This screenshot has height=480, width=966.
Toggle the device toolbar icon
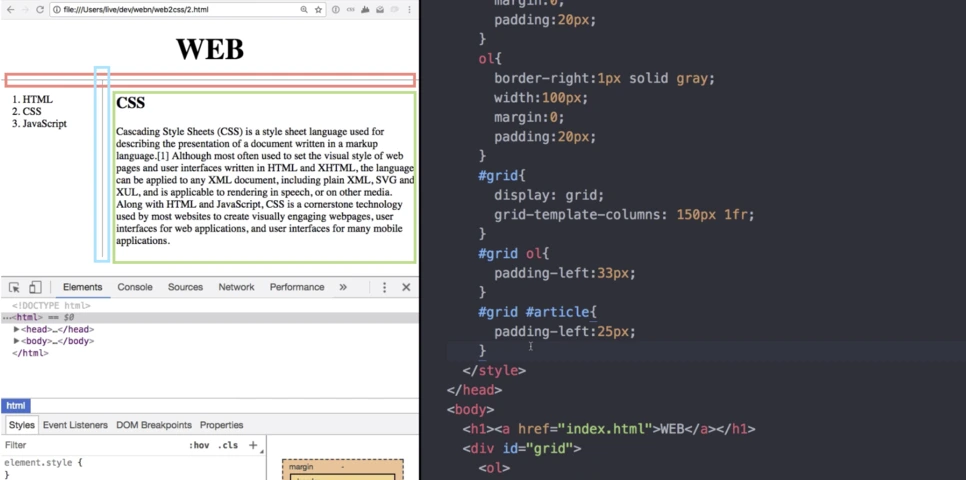coord(35,287)
